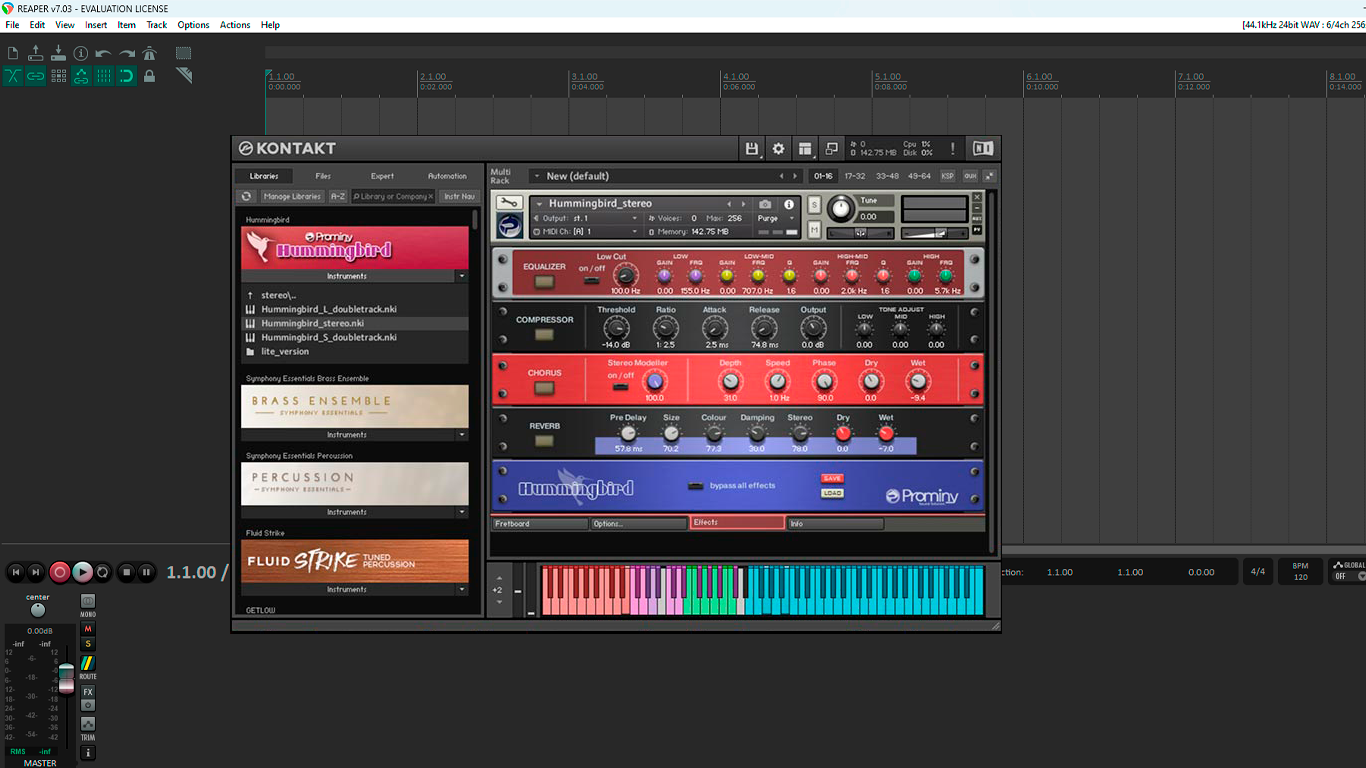Screen dimensions: 1366x768
Task: Click Kontakt minimize view icon
Action: click(831, 148)
